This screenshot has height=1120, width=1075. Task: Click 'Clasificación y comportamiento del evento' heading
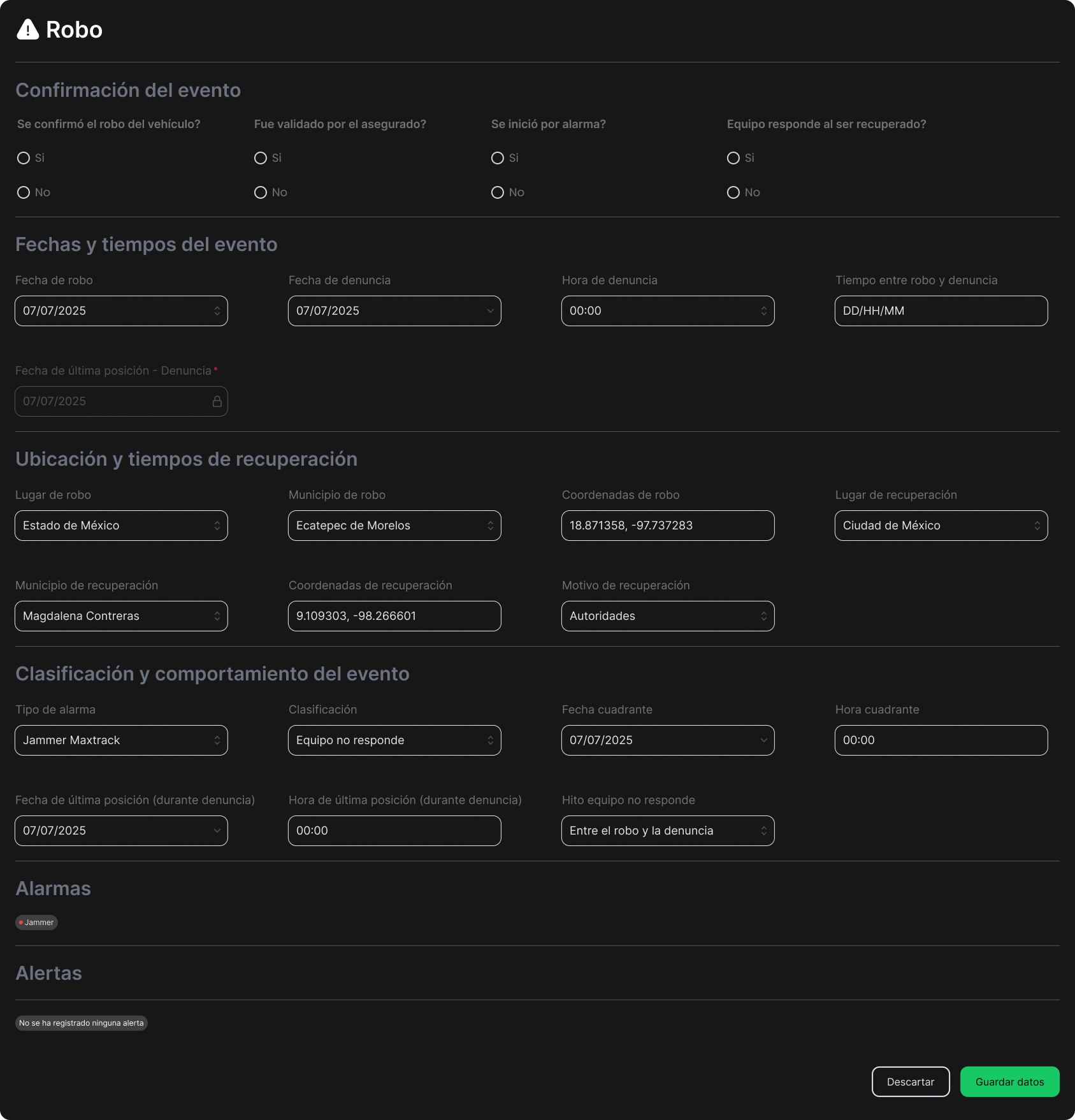pos(212,674)
